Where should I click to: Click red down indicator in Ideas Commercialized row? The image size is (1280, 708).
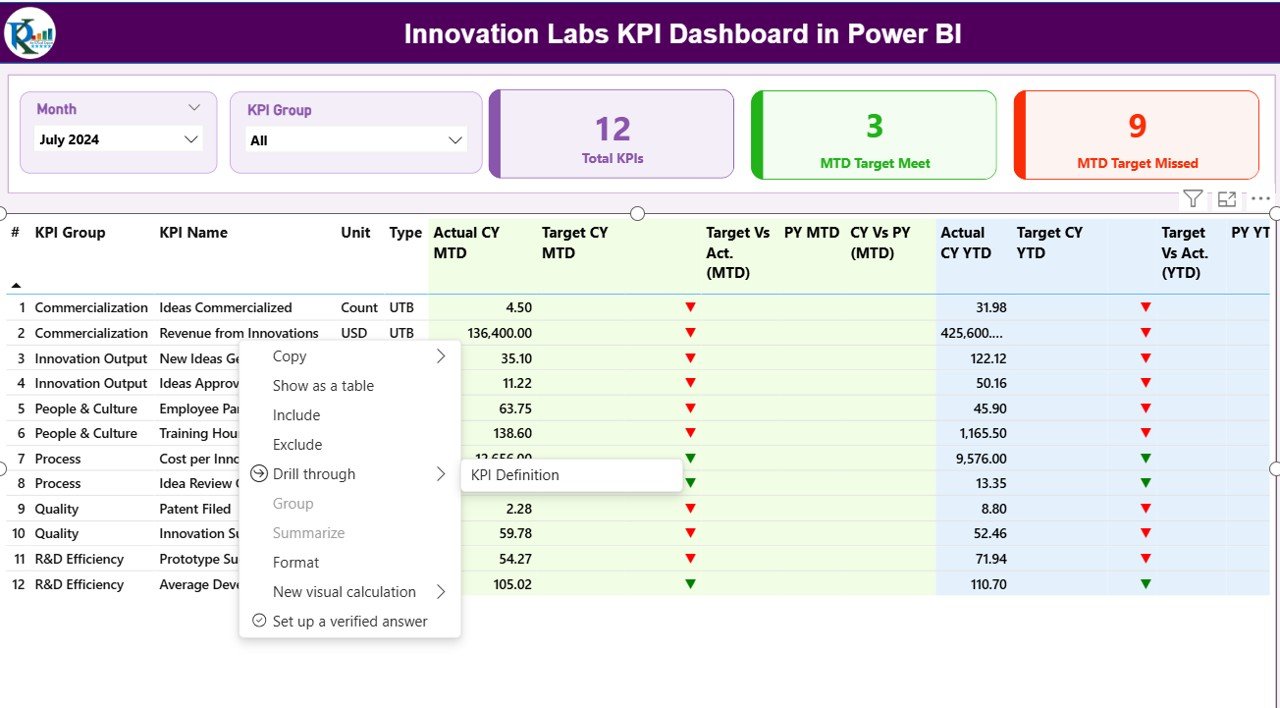(690, 308)
